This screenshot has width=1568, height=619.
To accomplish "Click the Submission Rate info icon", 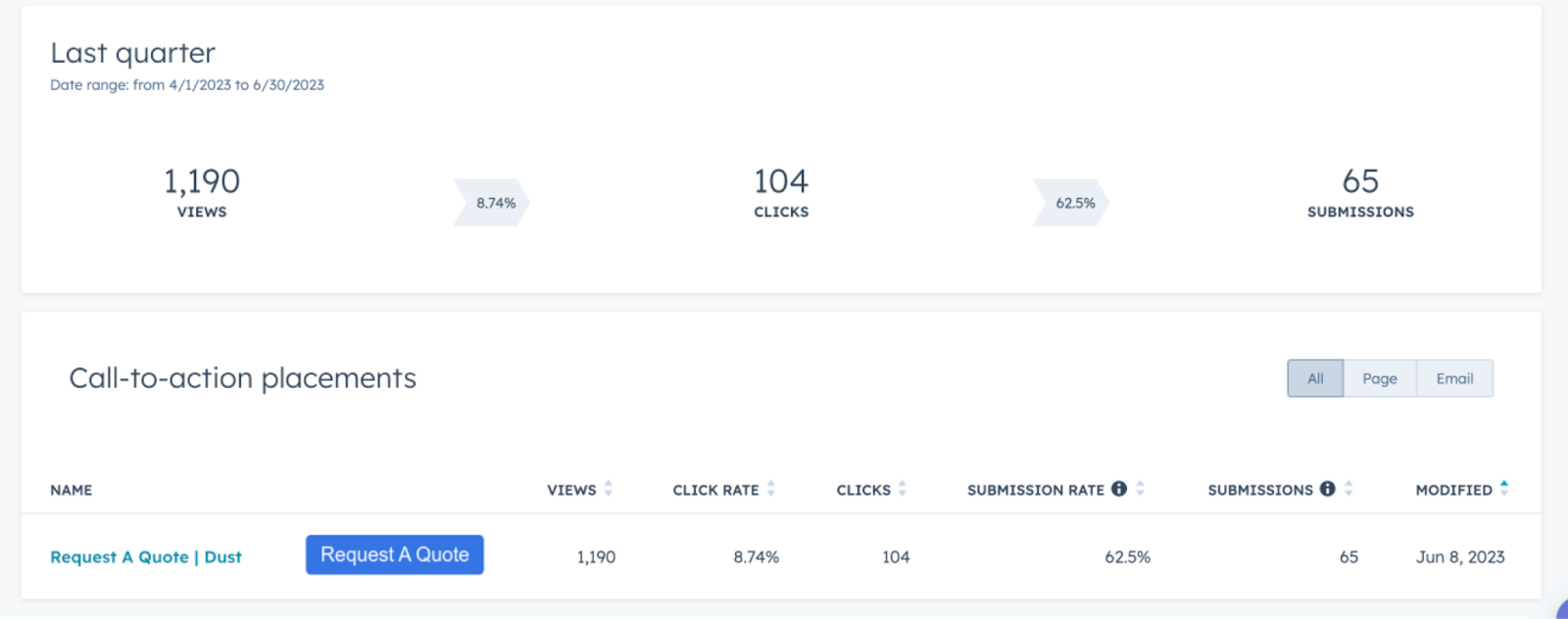I will pyautogui.click(x=1119, y=489).
